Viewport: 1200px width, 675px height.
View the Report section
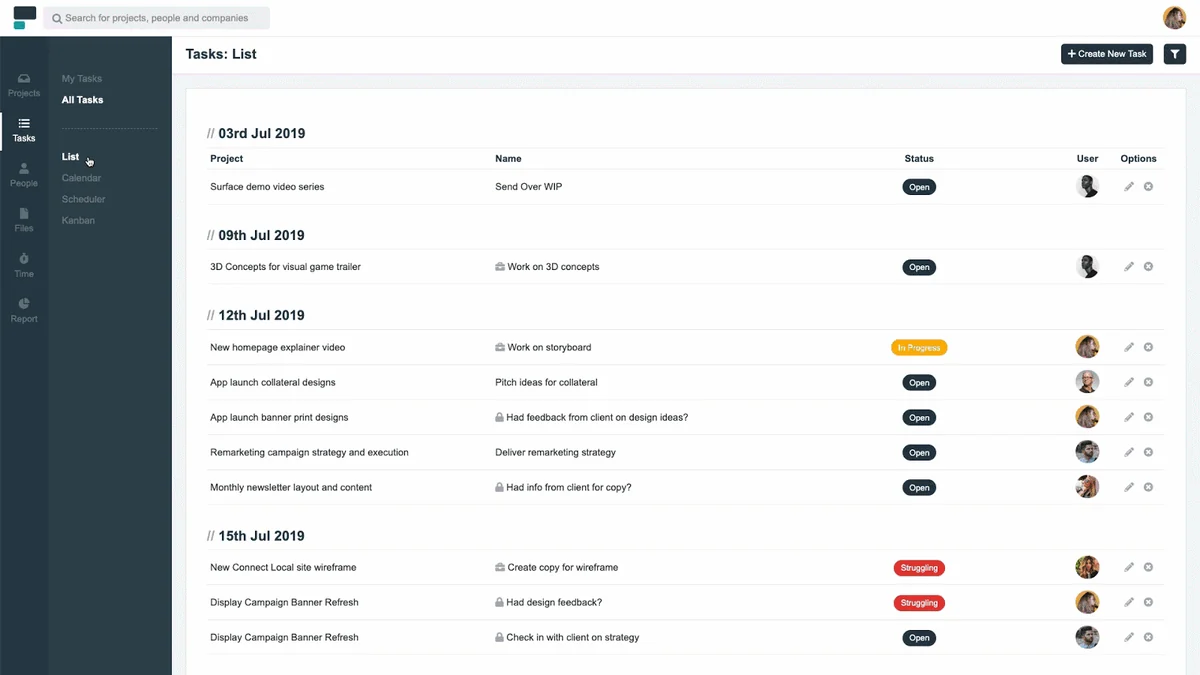(23, 310)
